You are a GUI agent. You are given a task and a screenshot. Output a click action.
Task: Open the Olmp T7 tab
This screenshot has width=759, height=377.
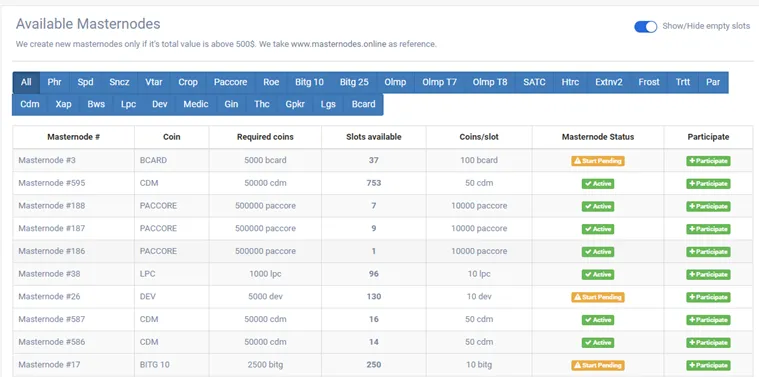(x=440, y=82)
